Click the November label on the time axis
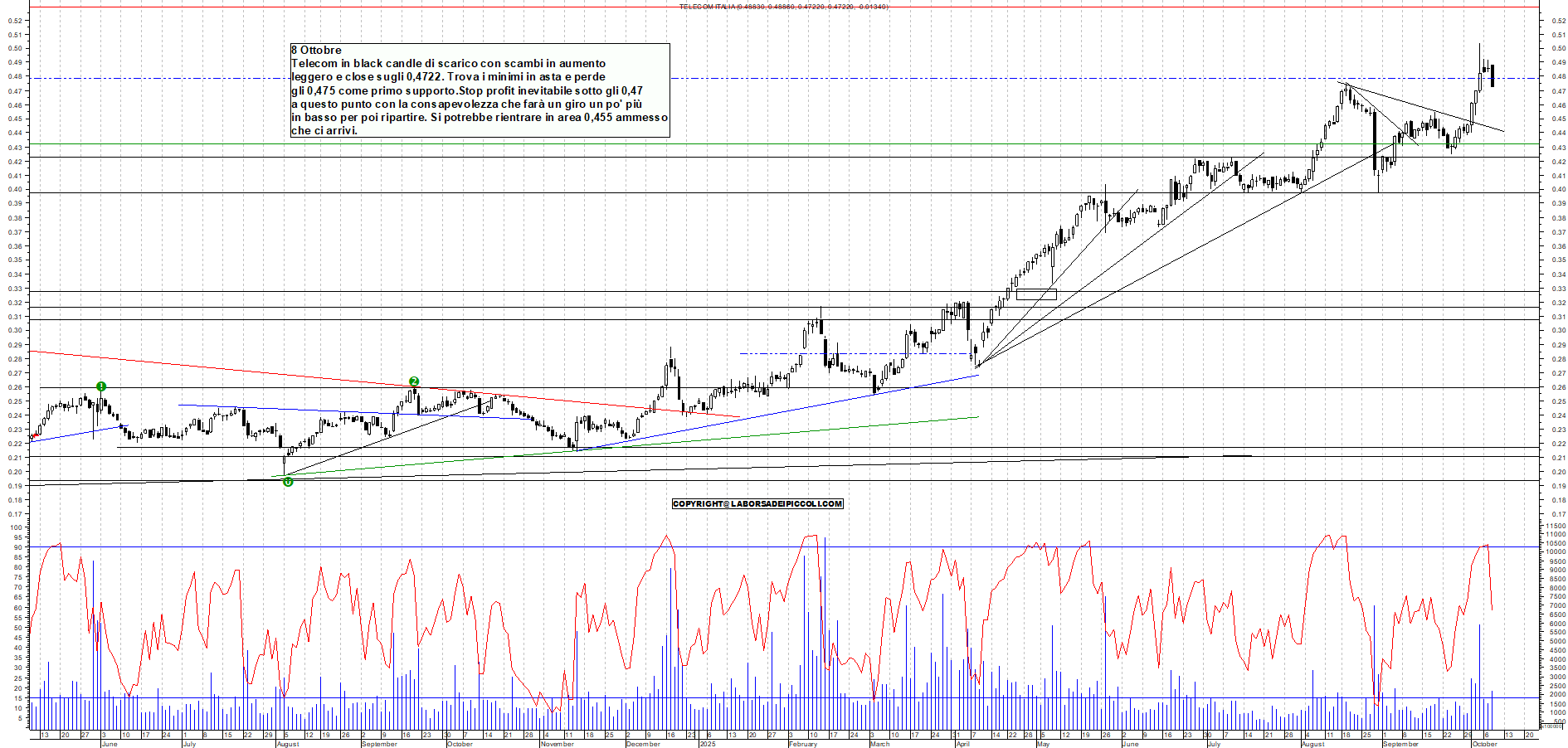Image resolution: width=1568 pixels, height=748 pixels. point(557,744)
